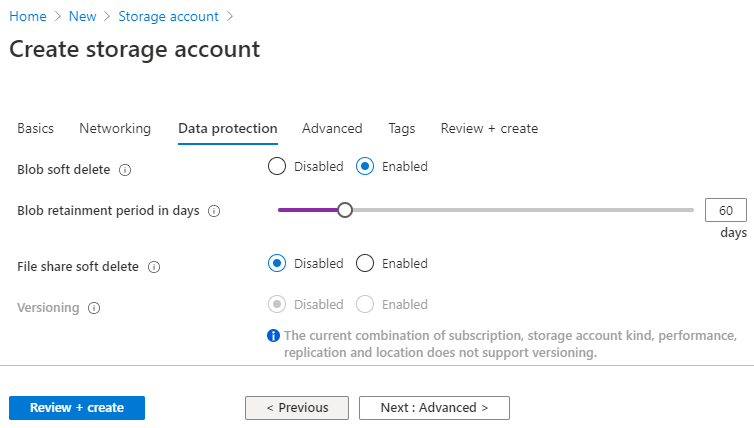754x428 pixels.
Task: Switch to the Basics tab
Action: coord(36,128)
